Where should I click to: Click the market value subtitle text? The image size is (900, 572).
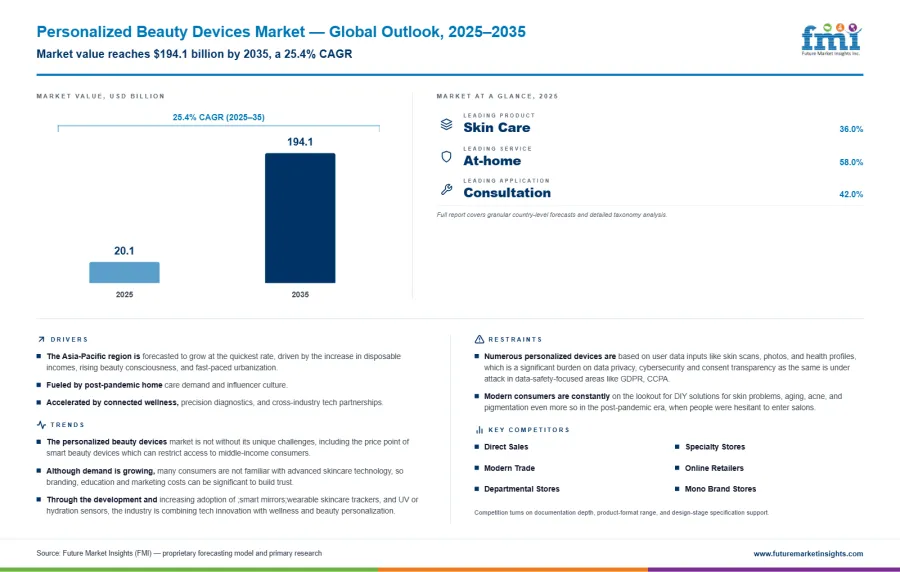pos(194,54)
